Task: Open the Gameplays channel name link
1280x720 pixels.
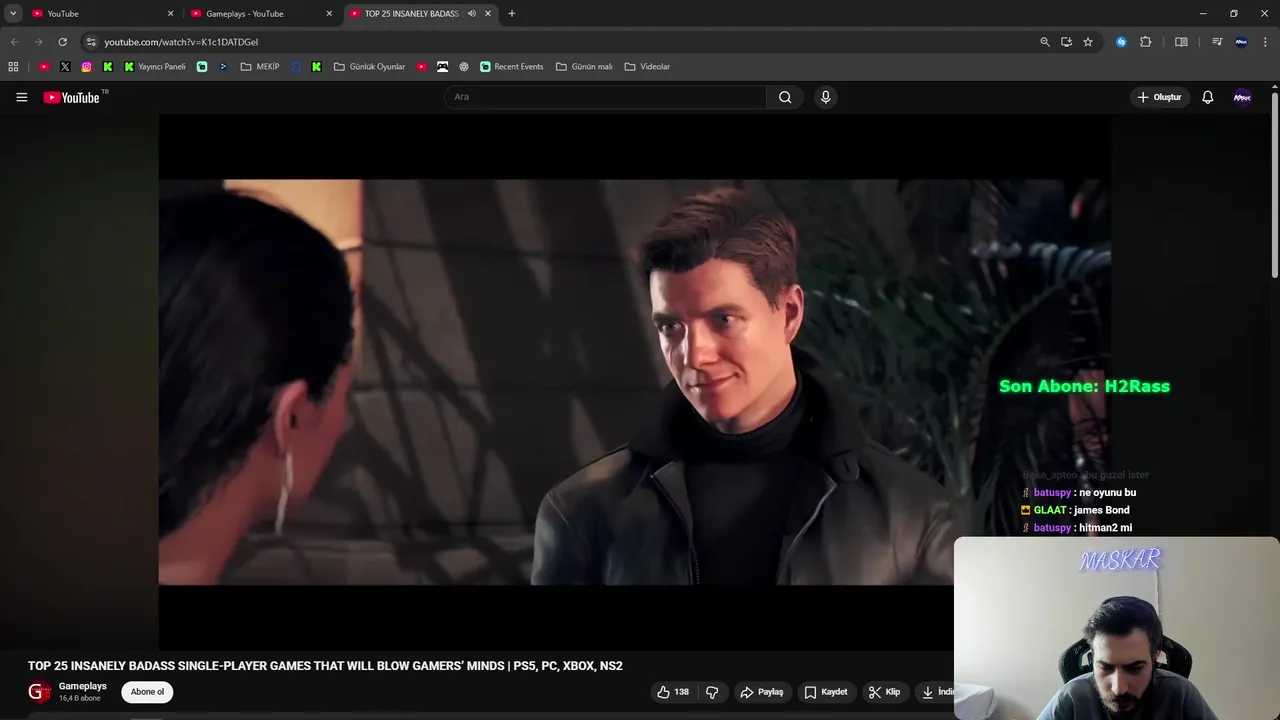Action: click(83, 686)
